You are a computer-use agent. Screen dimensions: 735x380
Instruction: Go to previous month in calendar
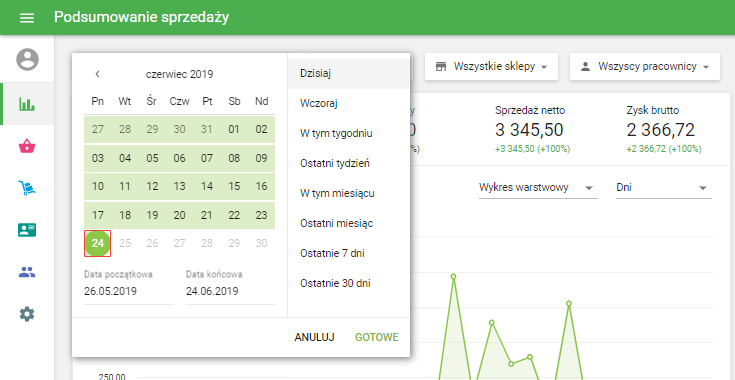coord(98,74)
